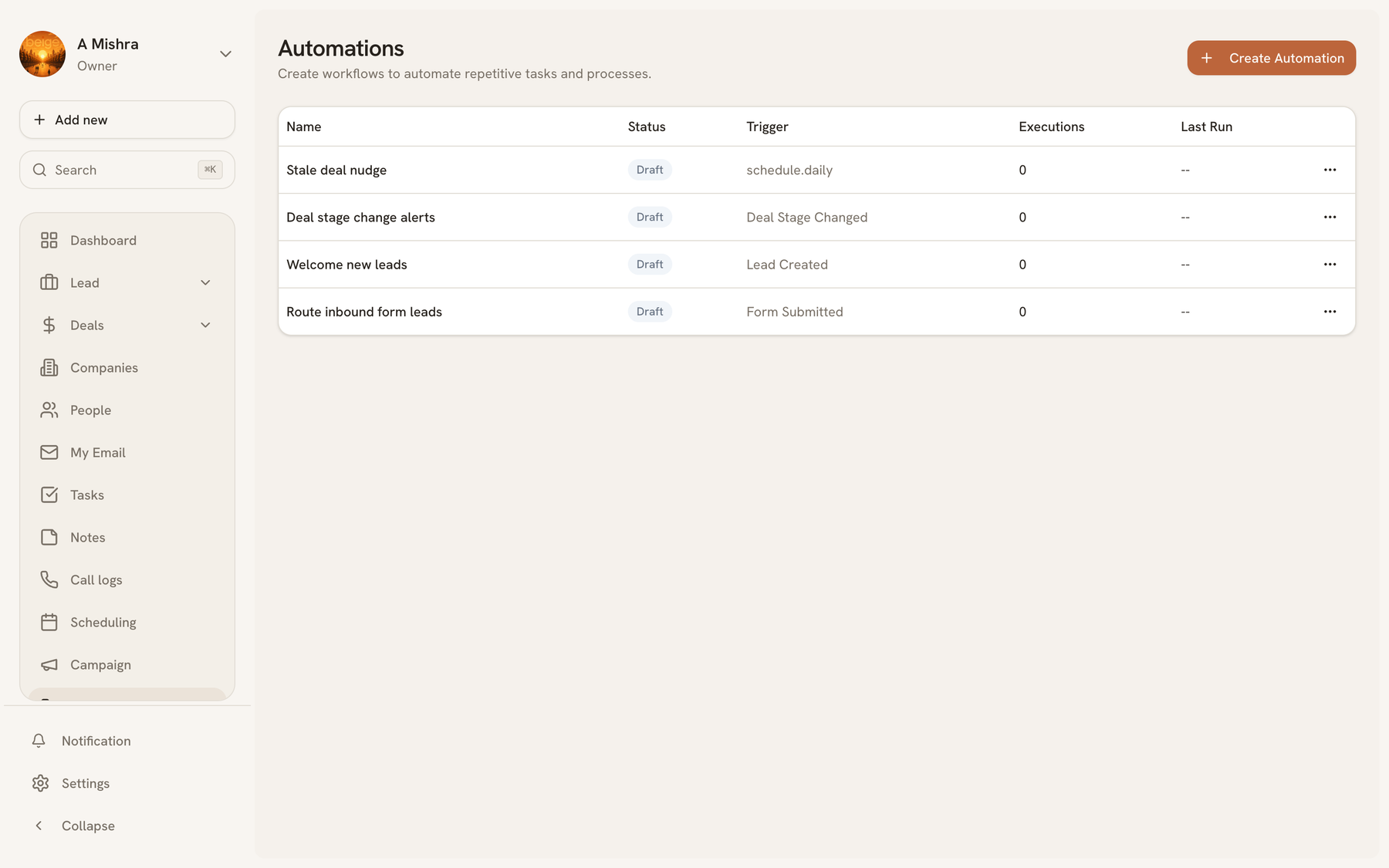Click the Deals dollar sign icon
Screen dimensions: 1389x868
click(x=49, y=325)
